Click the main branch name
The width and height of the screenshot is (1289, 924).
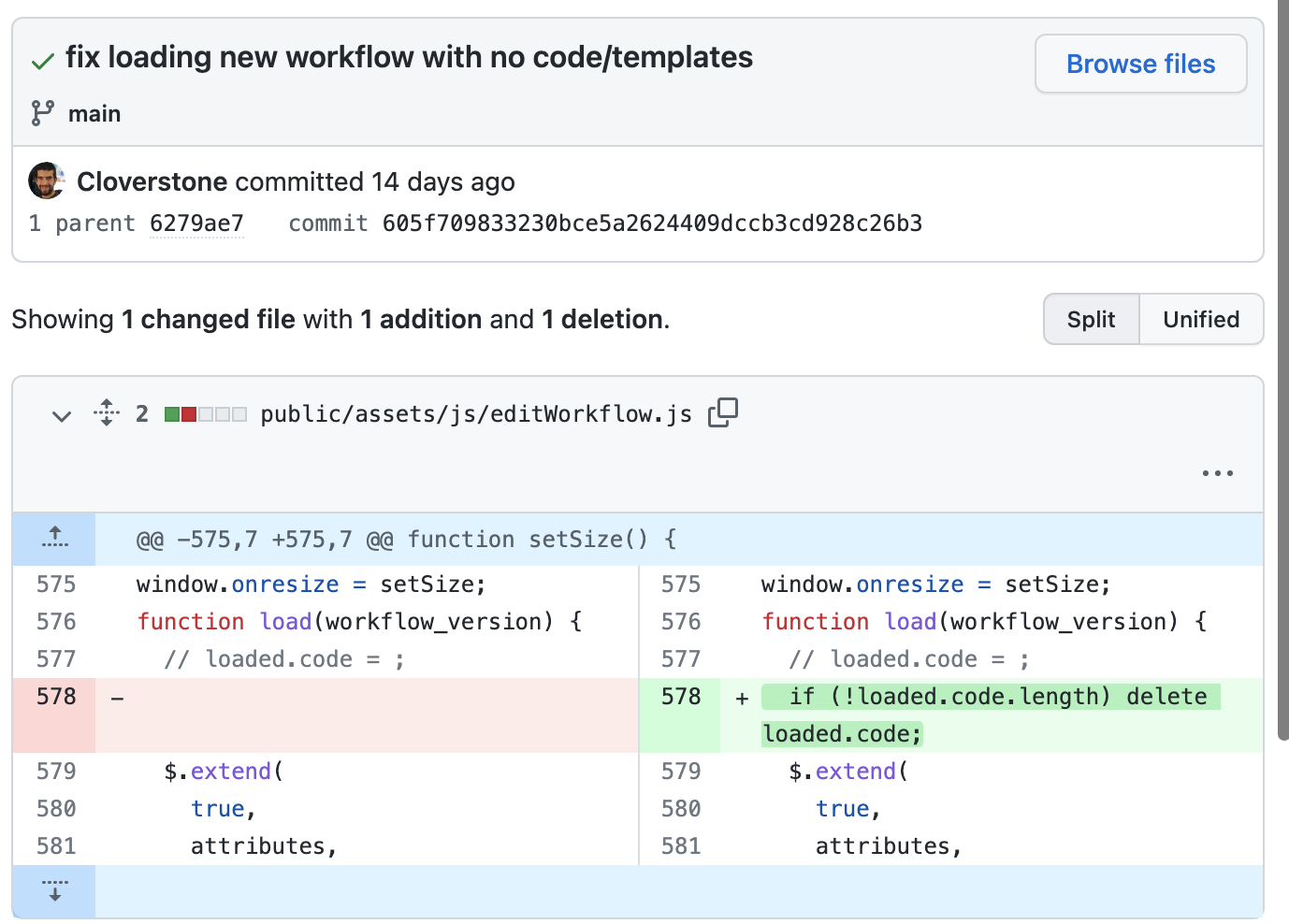click(94, 114)
